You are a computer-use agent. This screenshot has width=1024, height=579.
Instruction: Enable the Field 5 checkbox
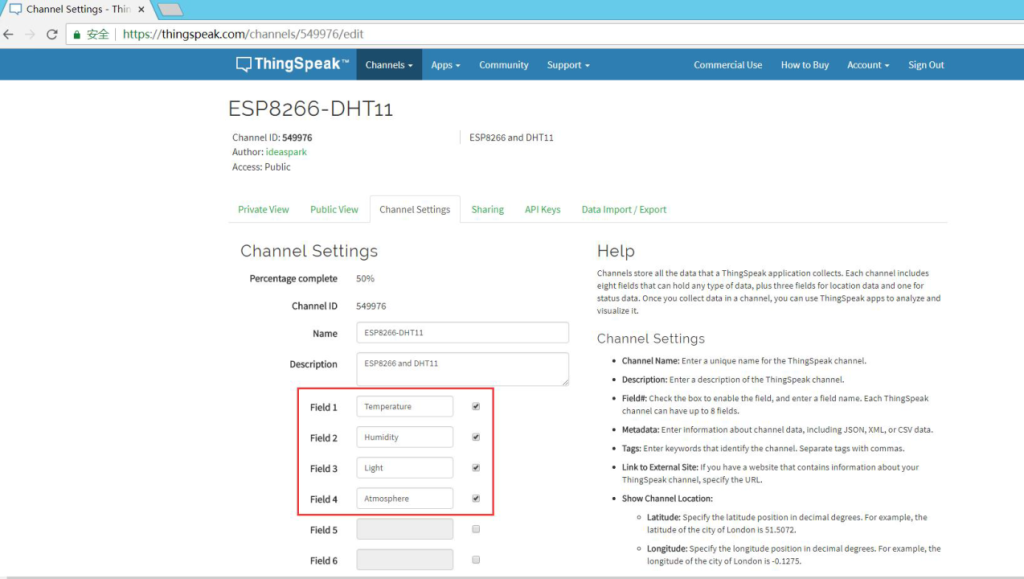(476, 529)
